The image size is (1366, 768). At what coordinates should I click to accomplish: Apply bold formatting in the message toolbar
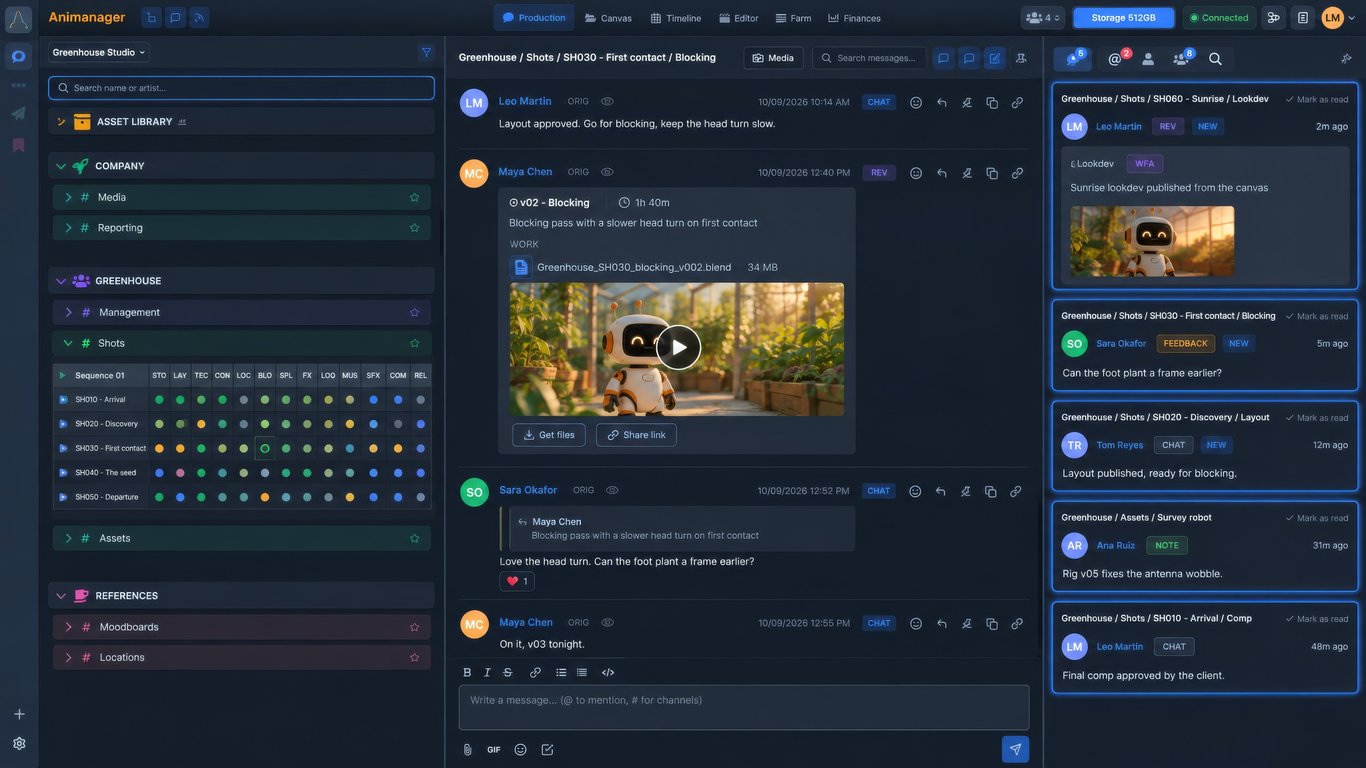pyautogui.click(x=467, y=672)
